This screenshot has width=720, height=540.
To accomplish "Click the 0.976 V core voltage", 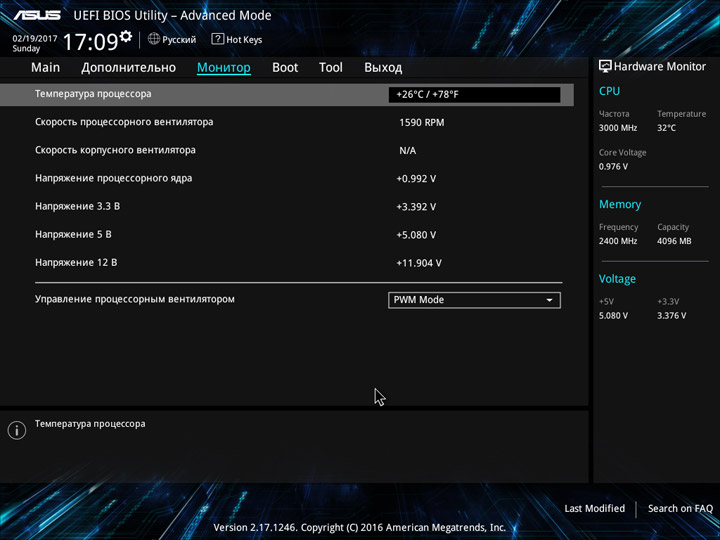I will click(x=613, y=166).
